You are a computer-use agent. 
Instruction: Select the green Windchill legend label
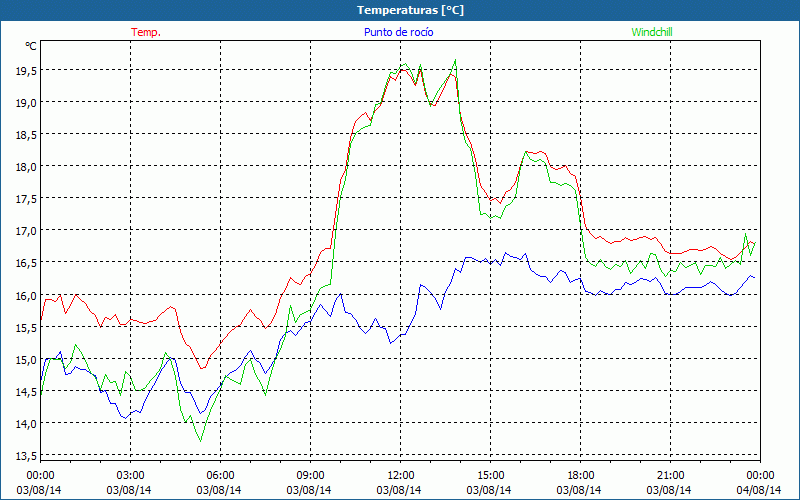click(652, 32)
